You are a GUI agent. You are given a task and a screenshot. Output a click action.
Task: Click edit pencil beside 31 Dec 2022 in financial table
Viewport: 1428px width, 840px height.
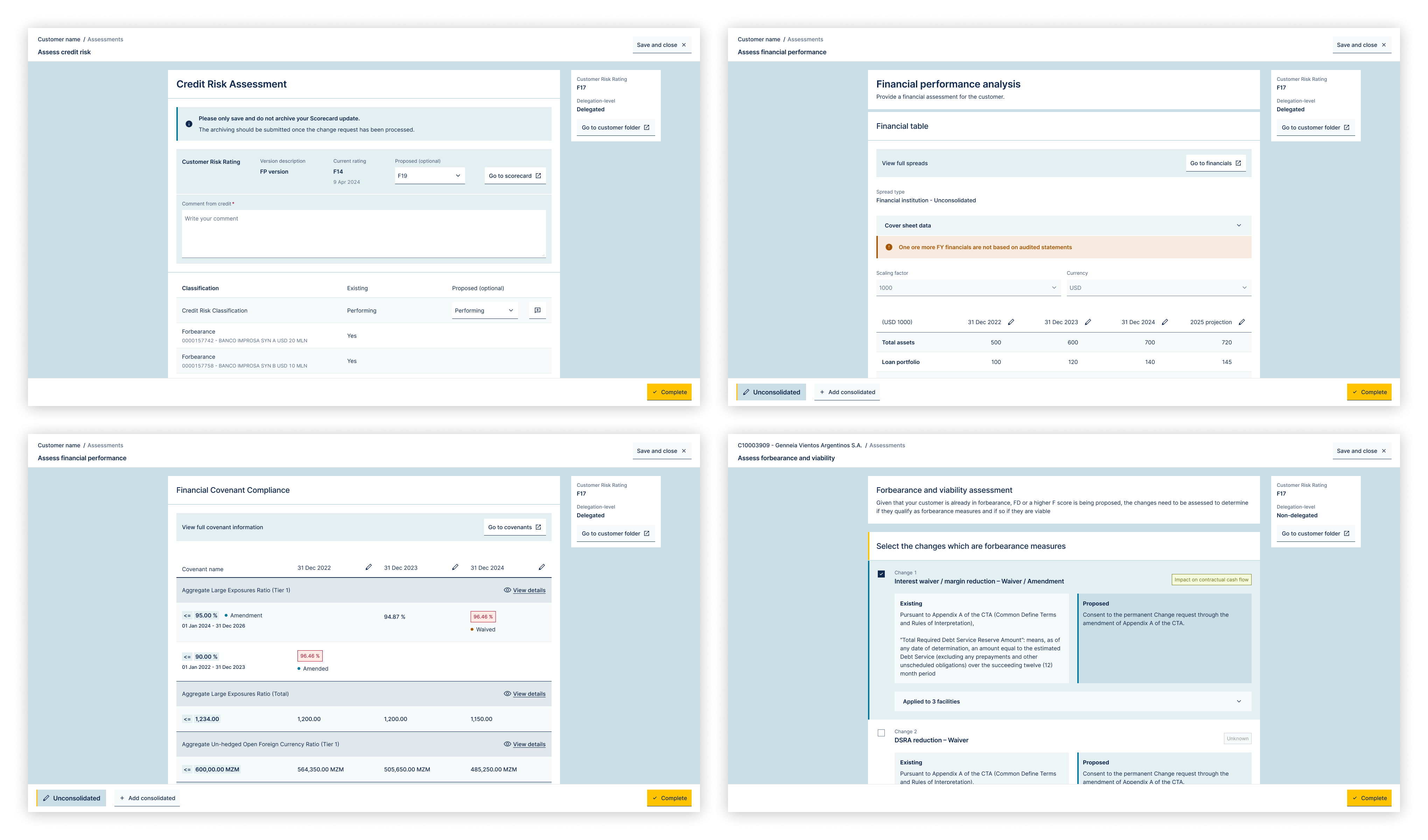tap(1011, 322)
